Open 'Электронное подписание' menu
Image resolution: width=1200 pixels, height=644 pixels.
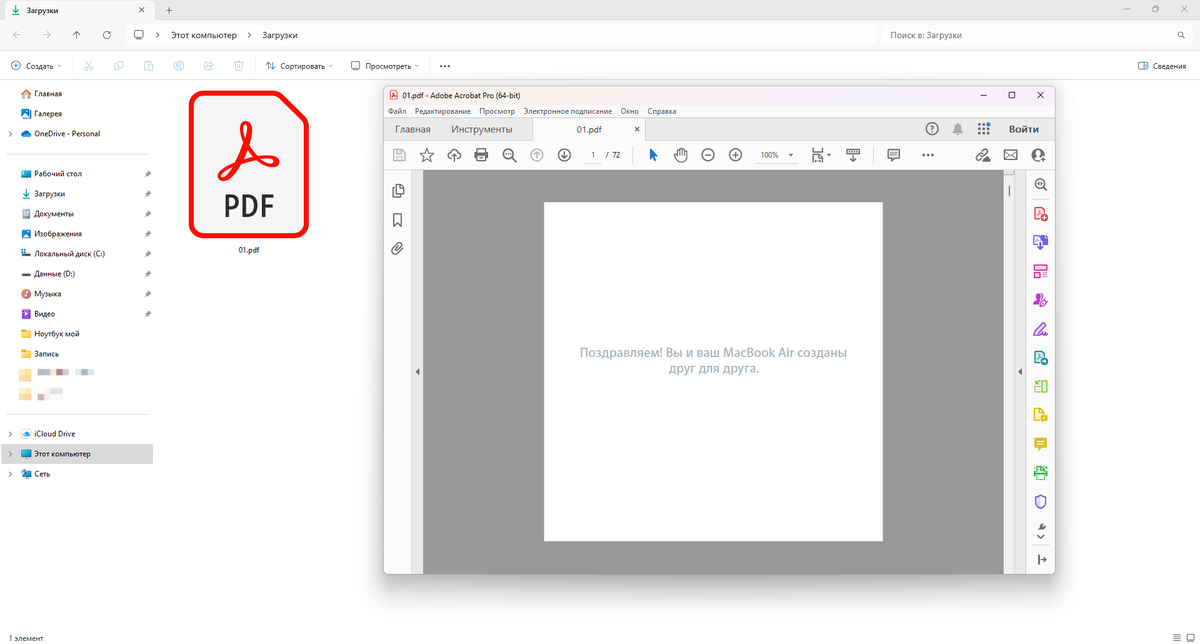tap(567, 111)
